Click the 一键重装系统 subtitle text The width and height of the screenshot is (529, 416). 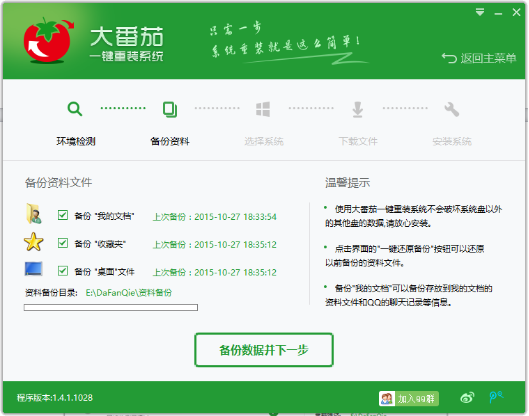[127, 56]
